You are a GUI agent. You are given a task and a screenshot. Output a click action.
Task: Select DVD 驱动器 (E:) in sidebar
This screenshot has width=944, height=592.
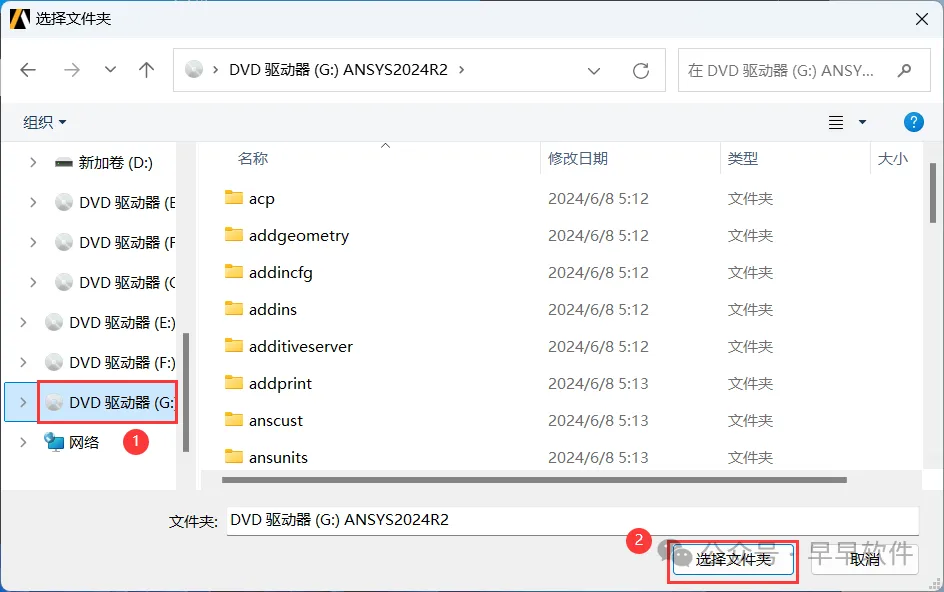(110, 323)
